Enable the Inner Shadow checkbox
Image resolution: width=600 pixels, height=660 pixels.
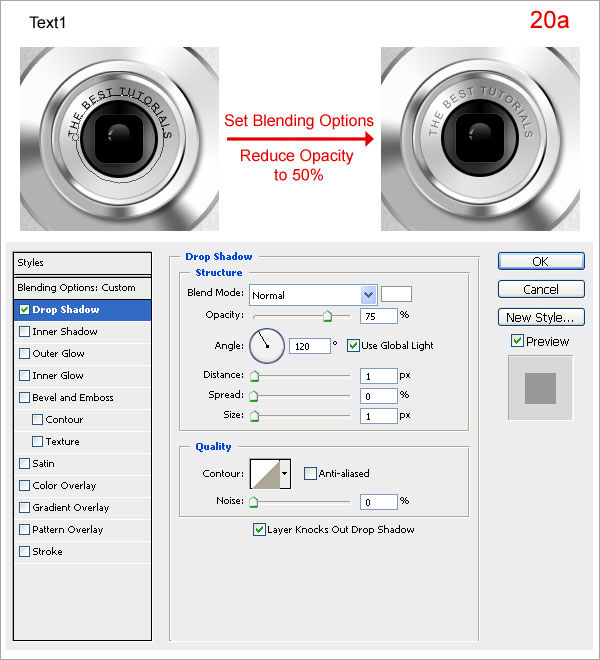pos(24,332)
